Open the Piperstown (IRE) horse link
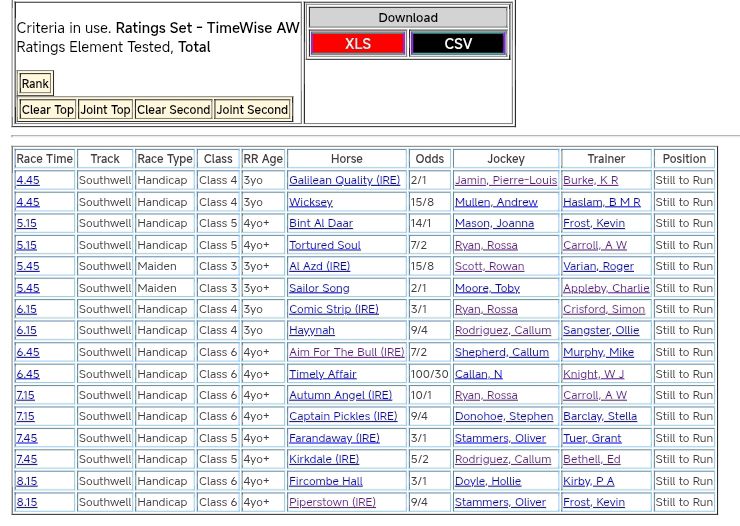Image resolution: width=740 pixels, height=526 pixels. click(332, 503)
